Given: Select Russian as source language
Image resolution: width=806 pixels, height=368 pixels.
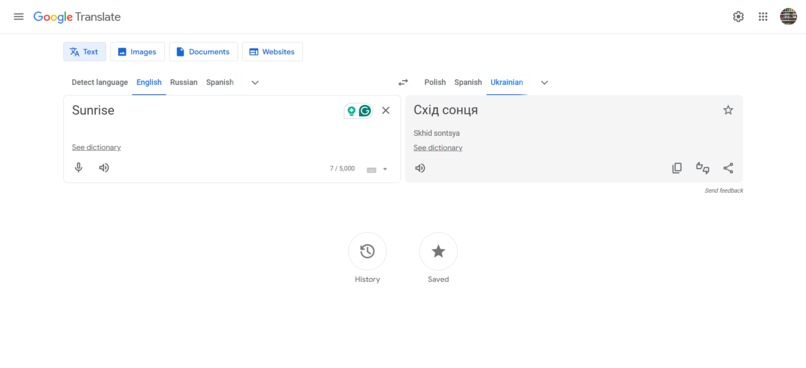Looking at the screenshot, I should 184,82.
